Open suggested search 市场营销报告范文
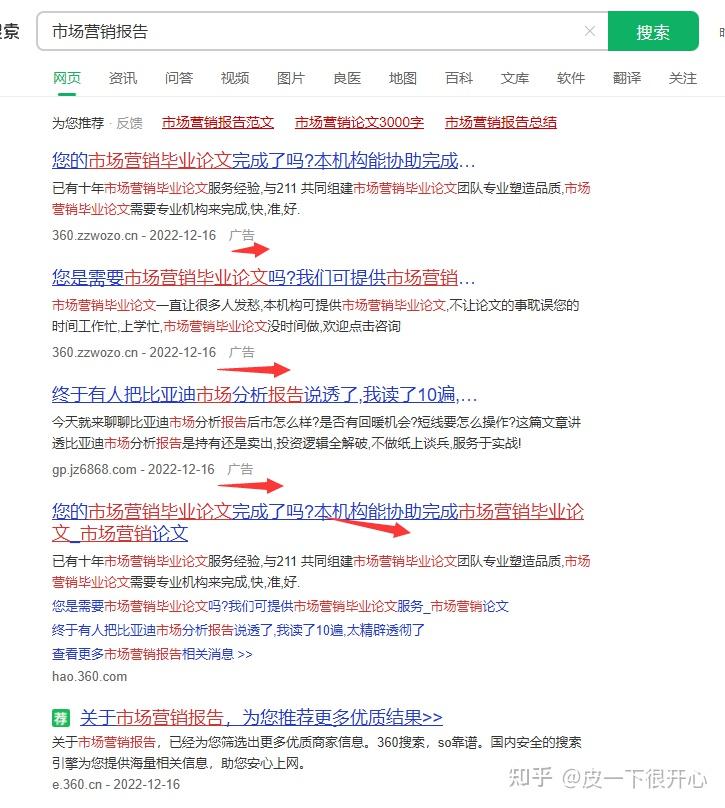 (x=218, y=123)
